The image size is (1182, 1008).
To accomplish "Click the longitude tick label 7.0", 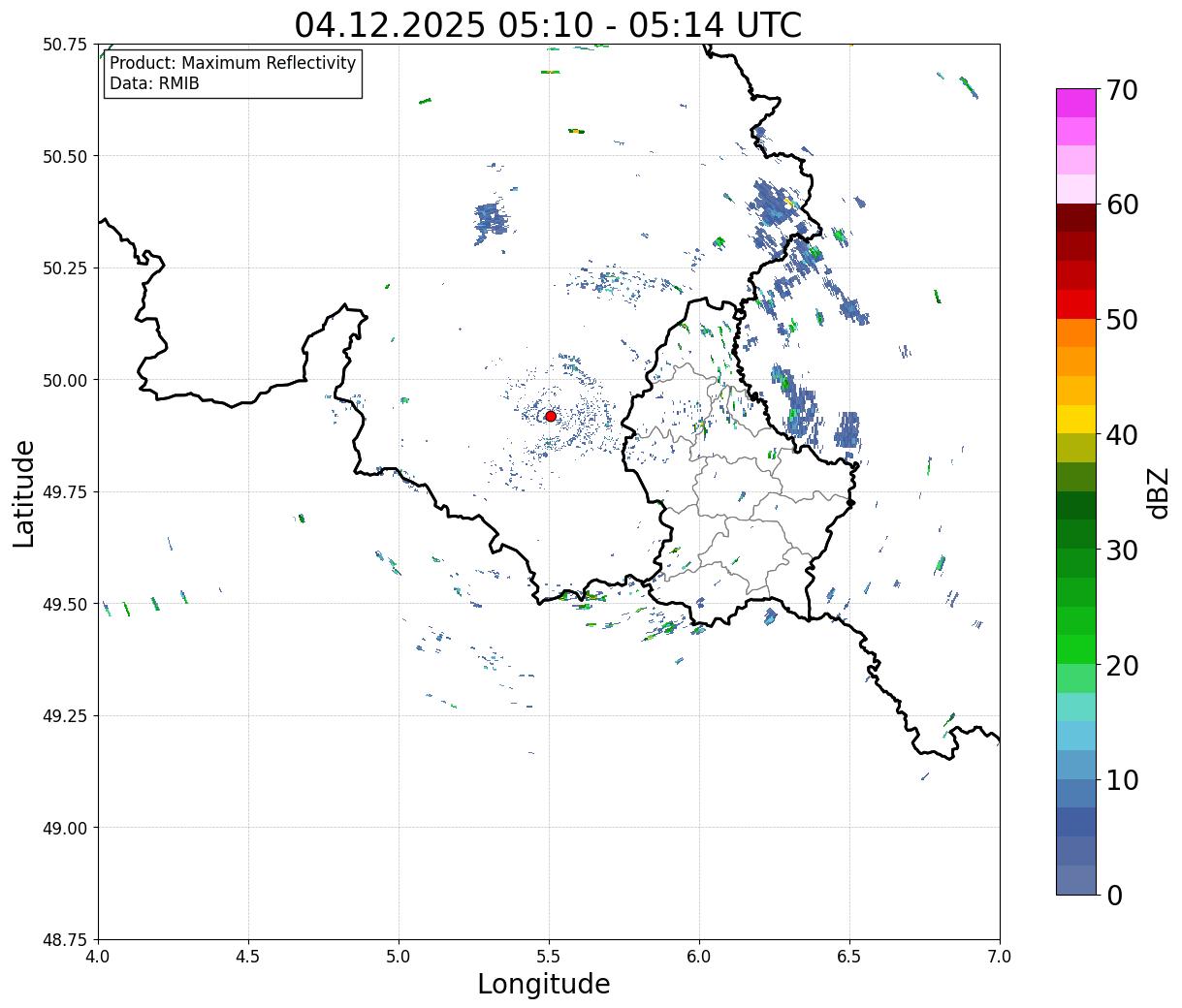I will 1000,956.
